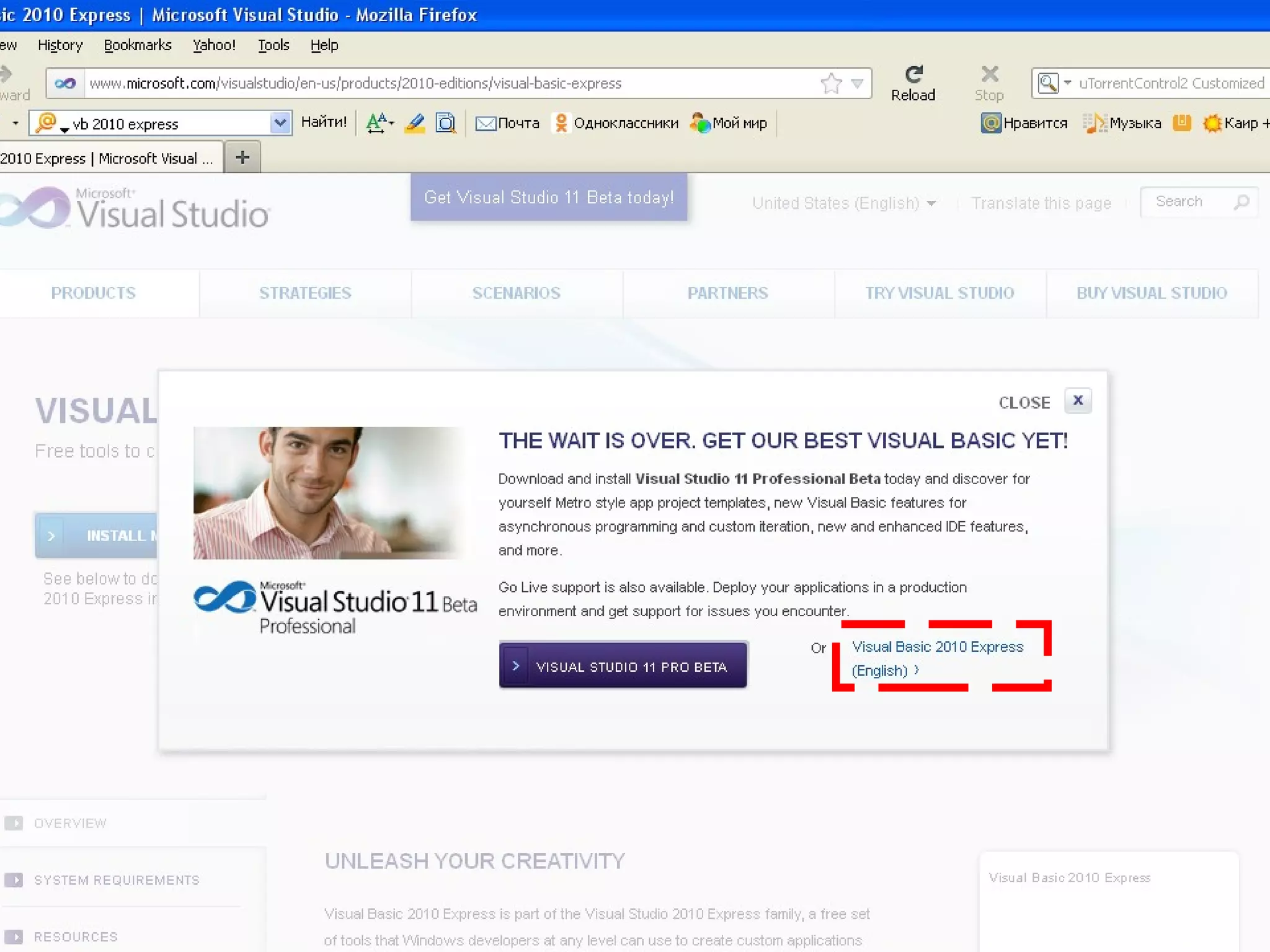
Task: Open the URL bar history dropdown arrow
Action: coord(857,83)
